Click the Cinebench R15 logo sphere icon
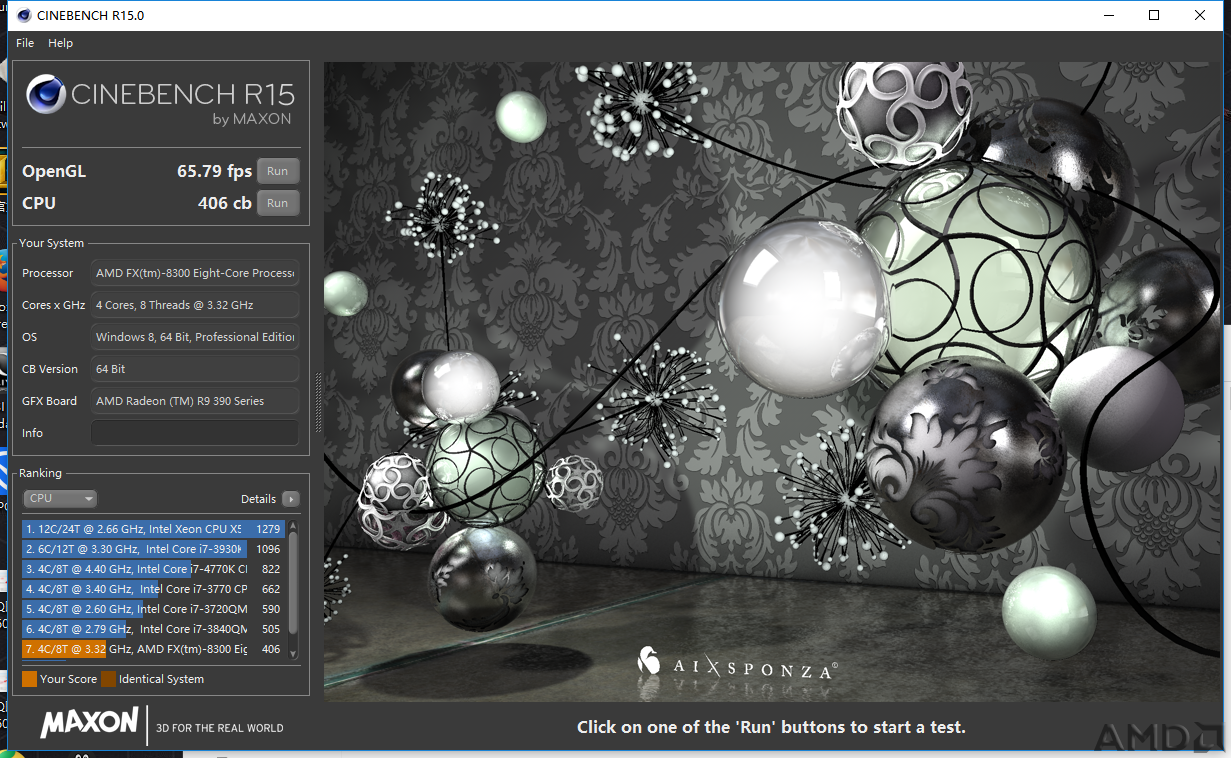This screenshot has width=1231, height=758. pyautogui.click(x=46, y=94)
